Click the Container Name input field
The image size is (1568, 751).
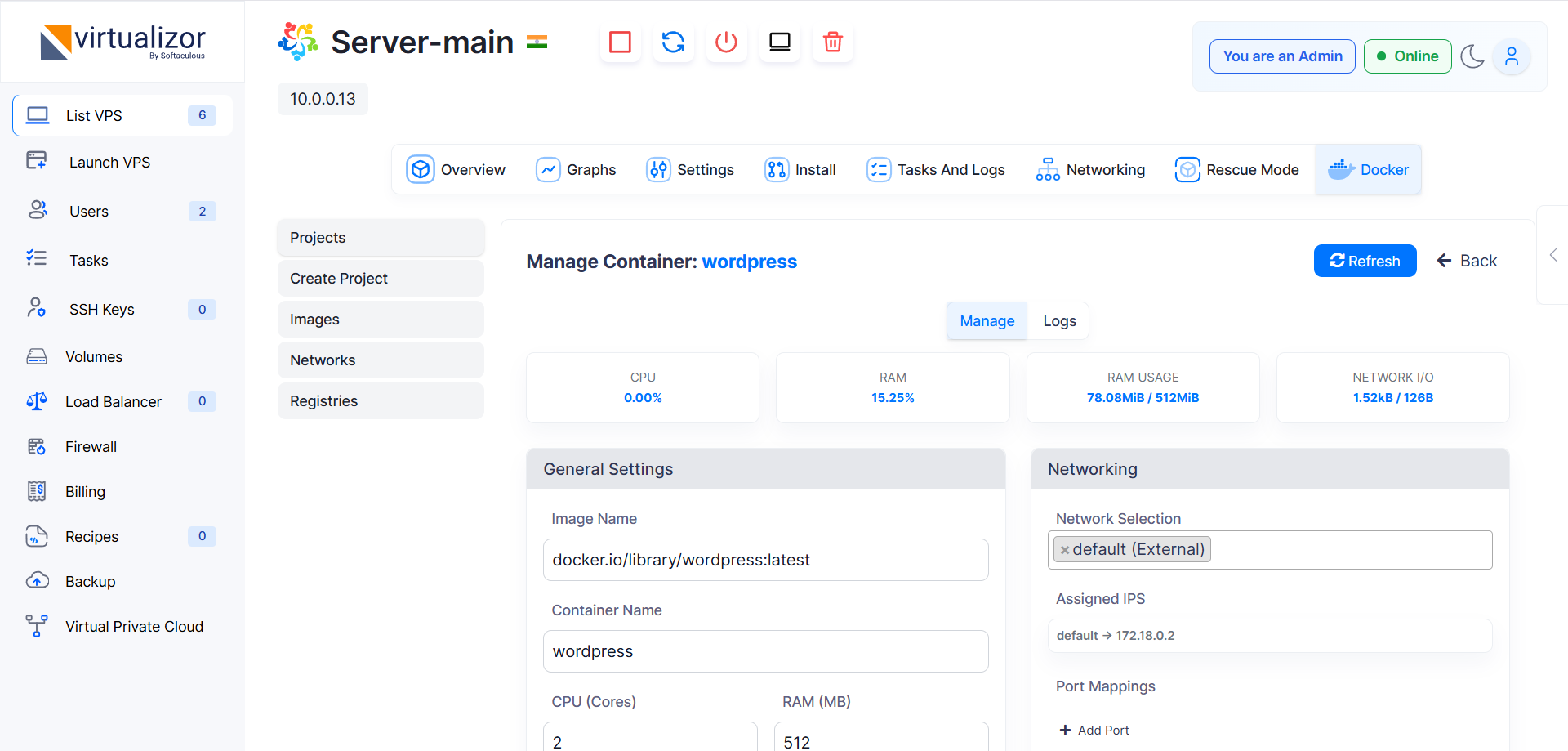click(765, 651)
